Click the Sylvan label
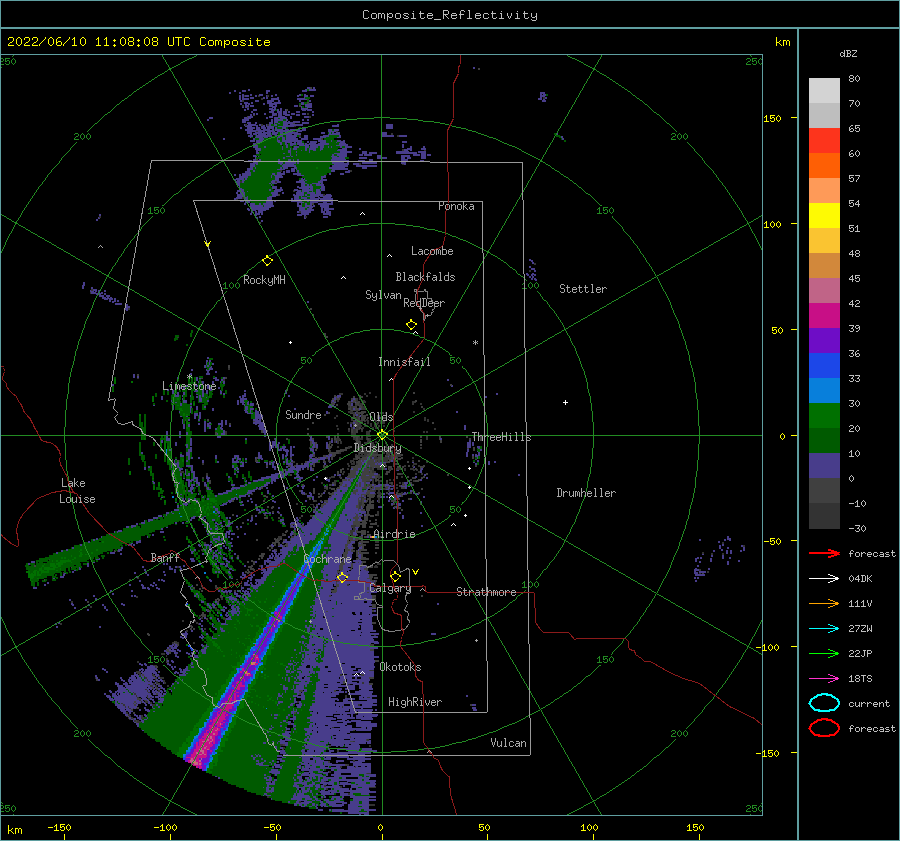This screenshot has height=841, width=900. [383, 295]
